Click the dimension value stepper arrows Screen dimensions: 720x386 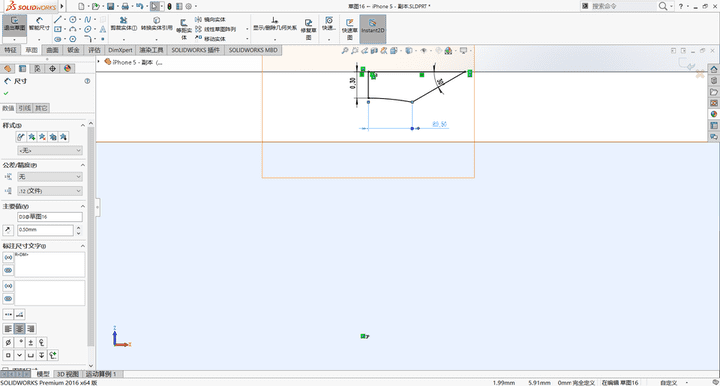click(79, 230)
